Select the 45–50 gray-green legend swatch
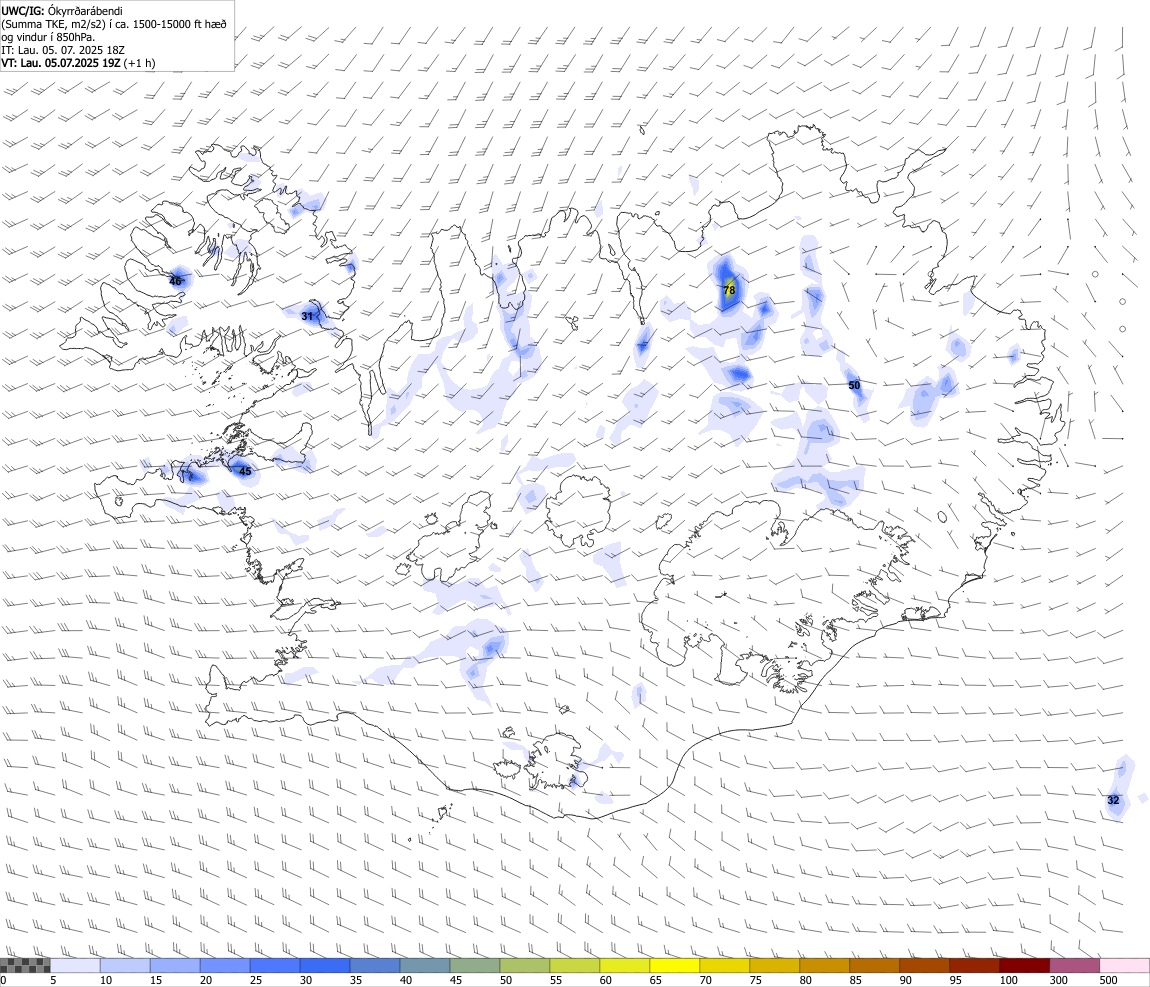 (x=475, y=965)
